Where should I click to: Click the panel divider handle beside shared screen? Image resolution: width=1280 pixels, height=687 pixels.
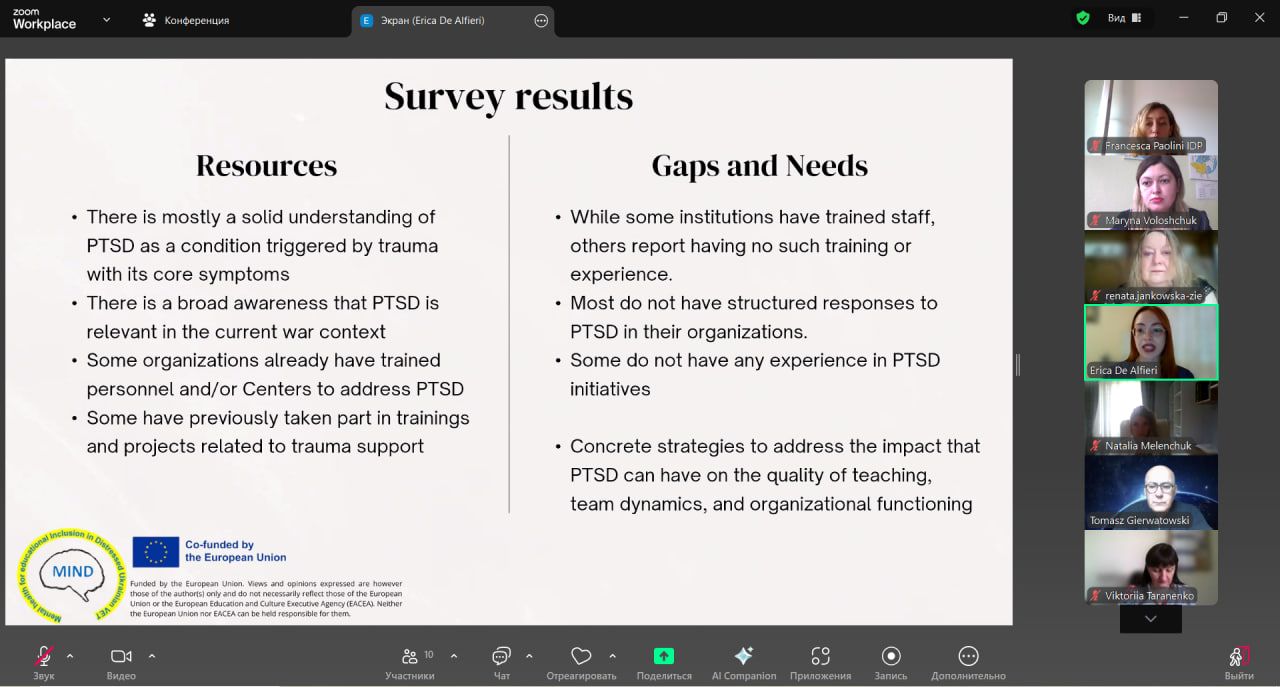[x=1018, y=365]
